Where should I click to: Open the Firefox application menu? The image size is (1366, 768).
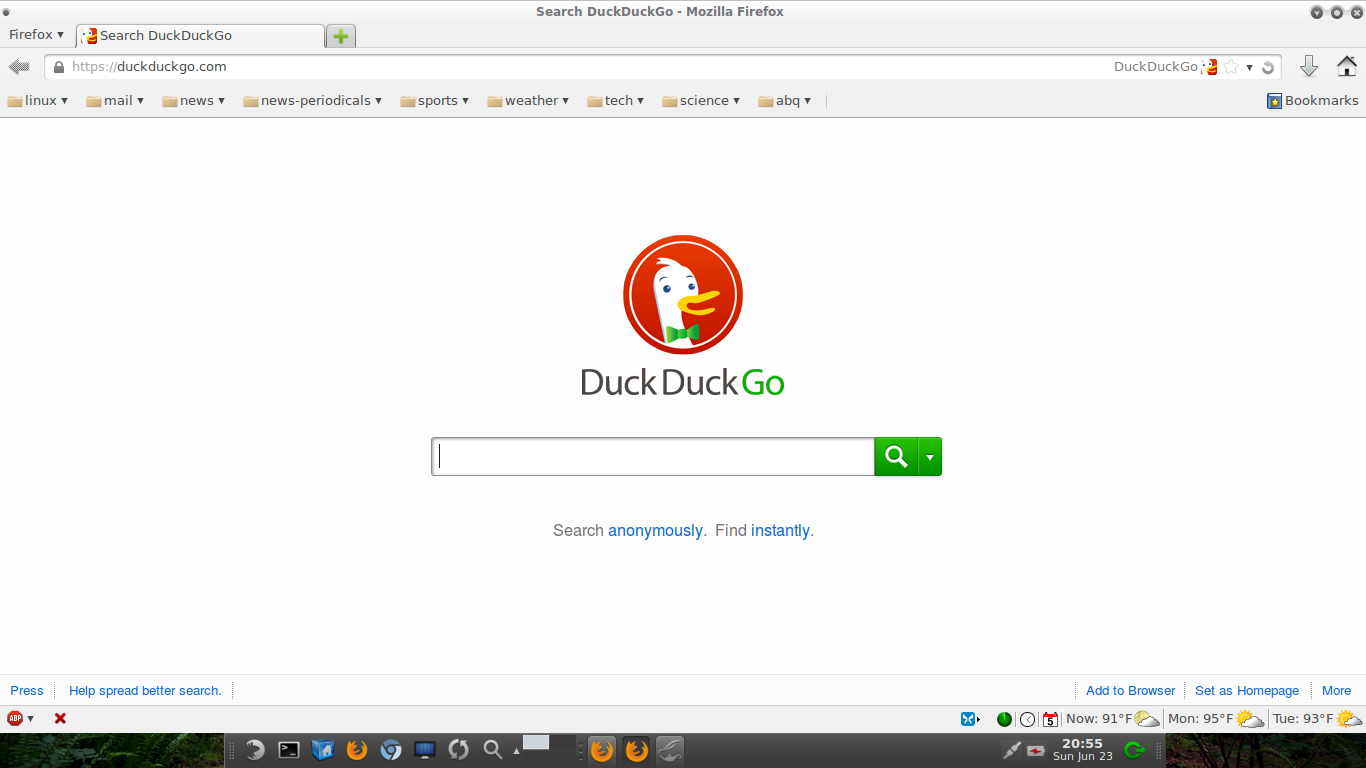tap(36, 35)
